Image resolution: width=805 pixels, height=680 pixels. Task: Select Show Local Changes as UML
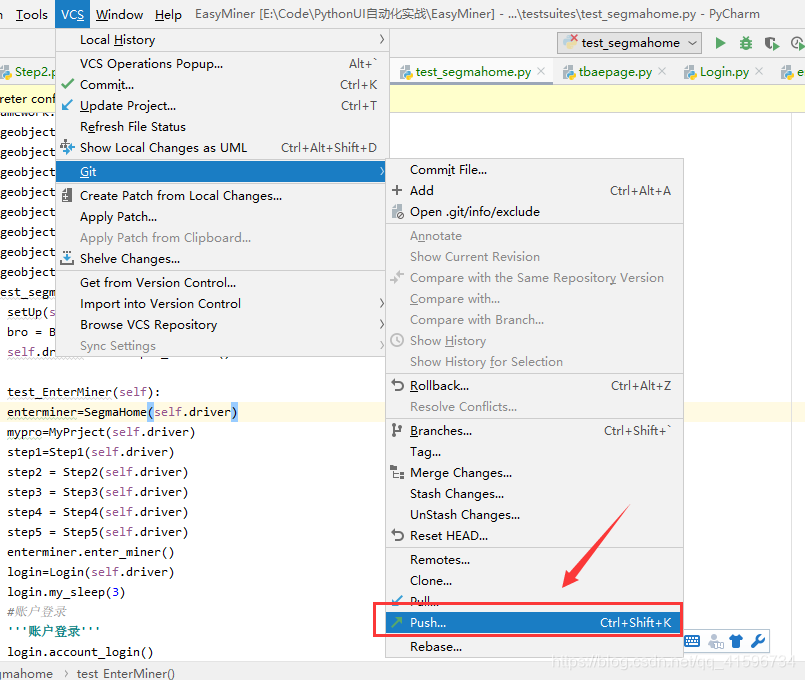(x=221, y=148)
